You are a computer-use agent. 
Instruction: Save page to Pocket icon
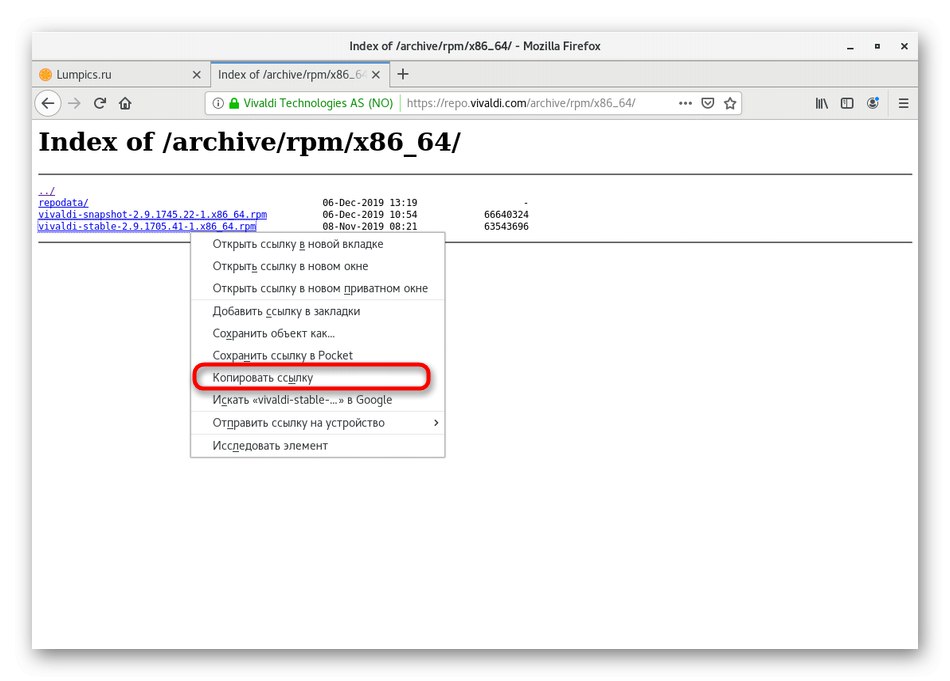(x=708, y=104)
